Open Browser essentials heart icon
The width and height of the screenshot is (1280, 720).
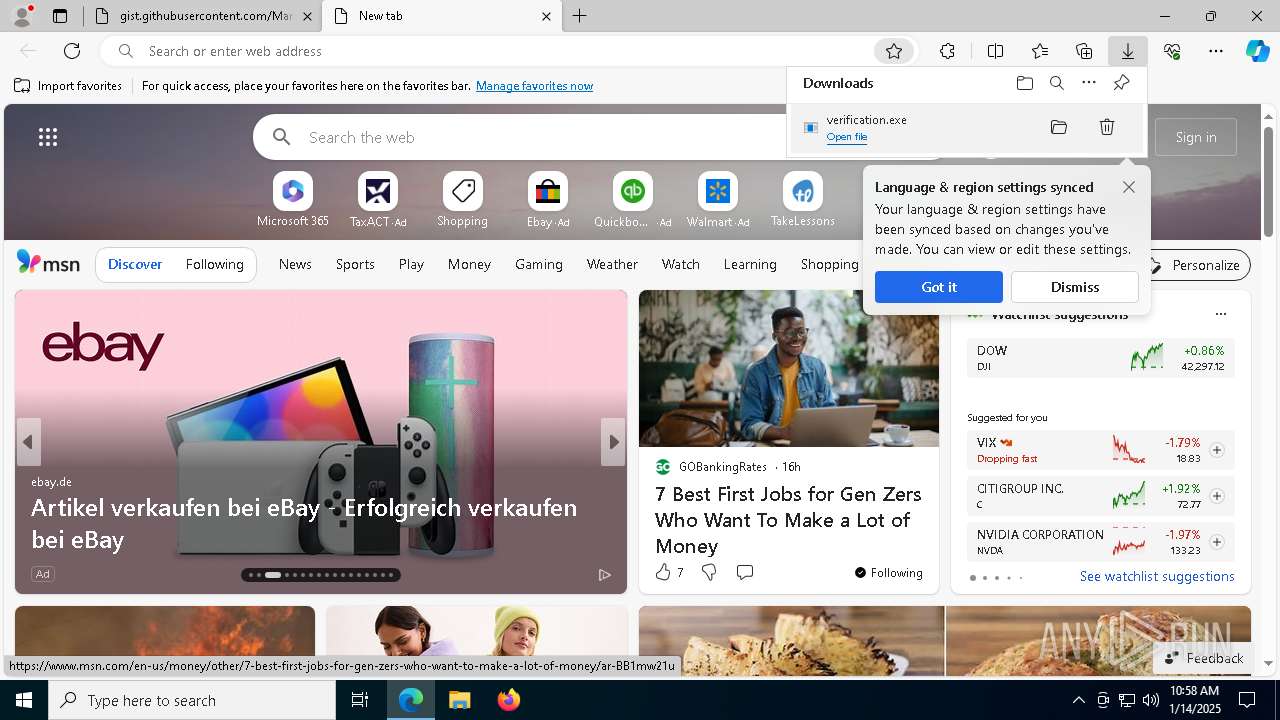click(x=1172, y=51)
